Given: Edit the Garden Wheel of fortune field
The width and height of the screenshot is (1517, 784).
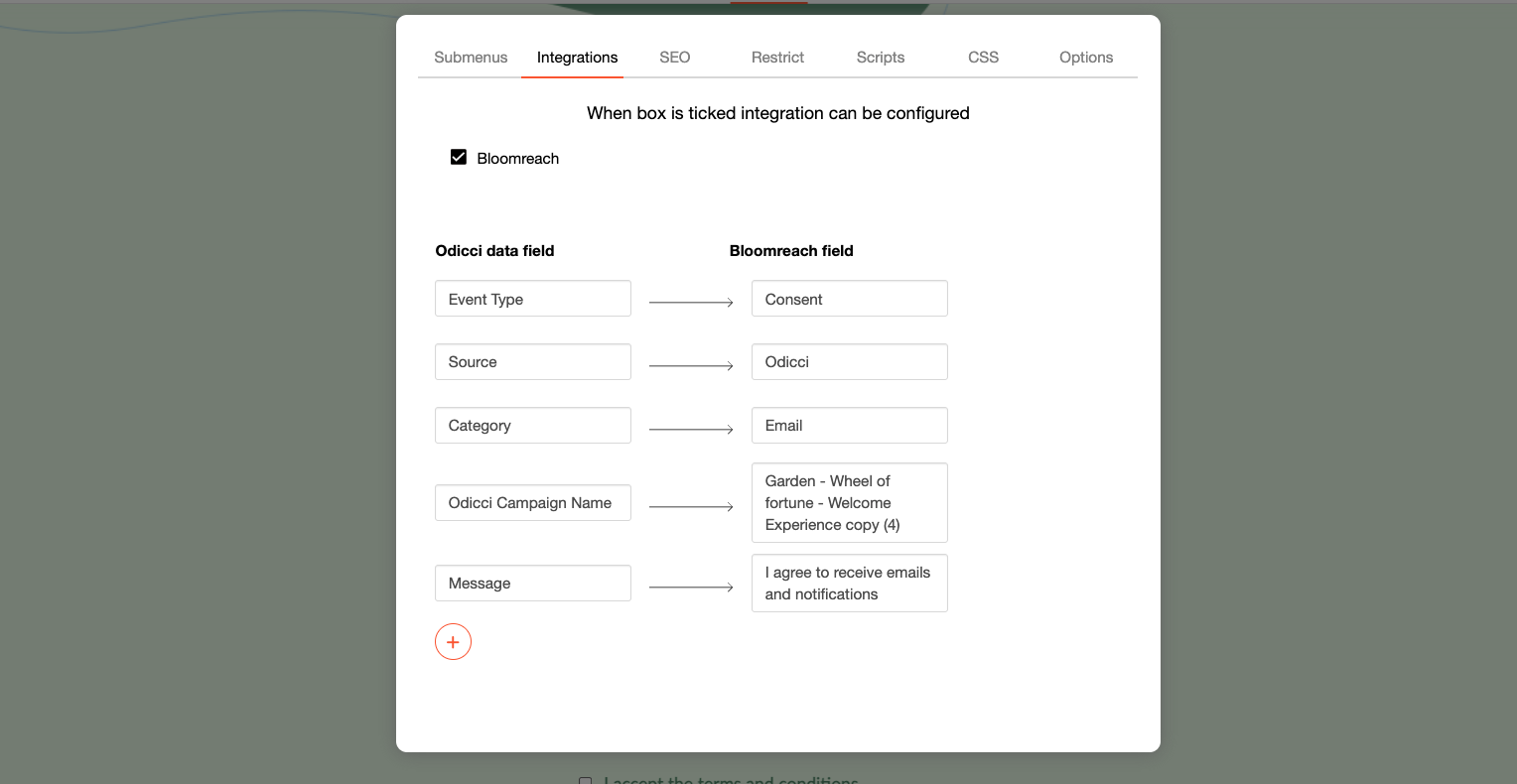Looking at the screenshot, I should tap(849, 503).
